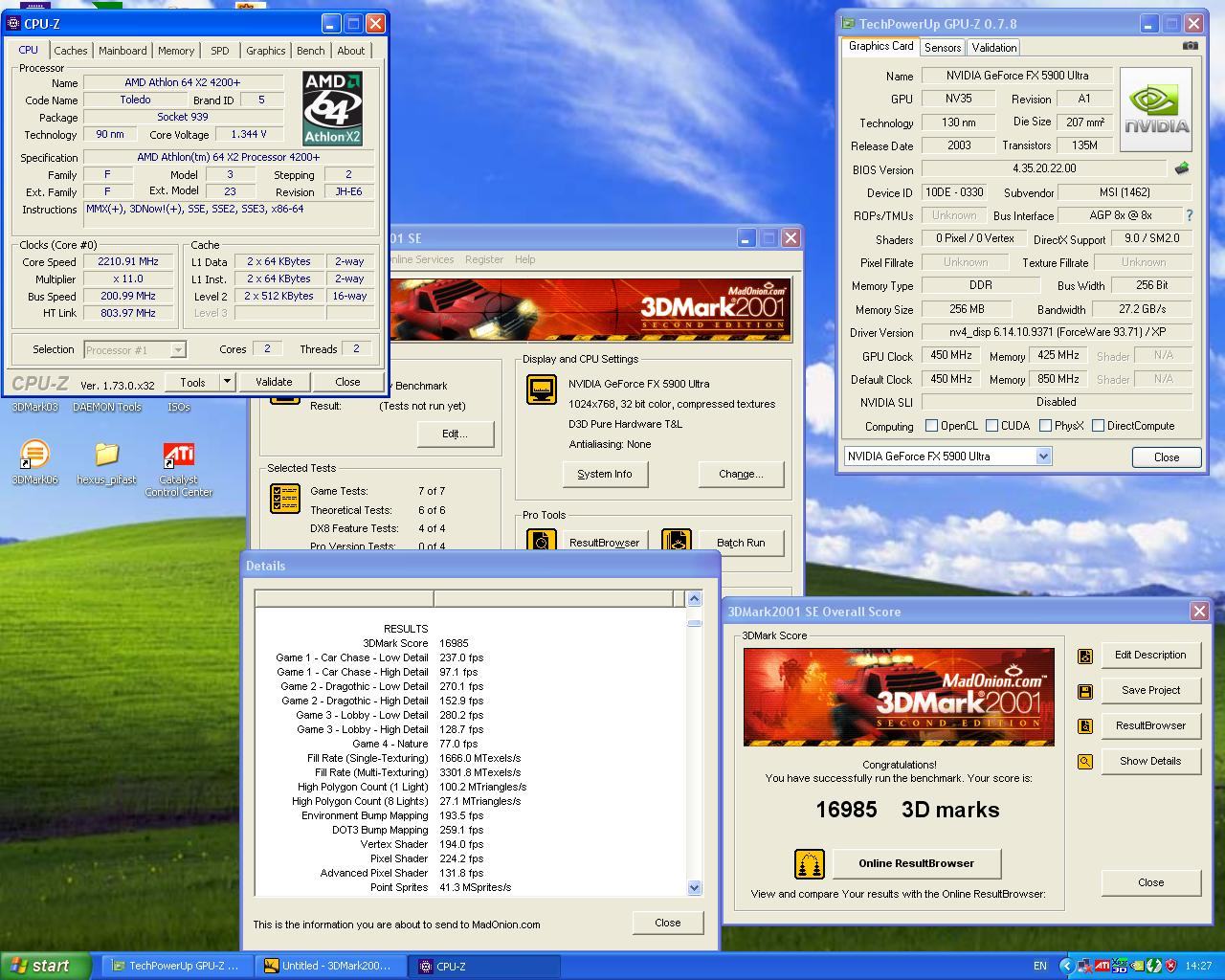Open the About tab in CPU-Z
The width and height of the screenshot is (1225, 980).
pos(350,51)
